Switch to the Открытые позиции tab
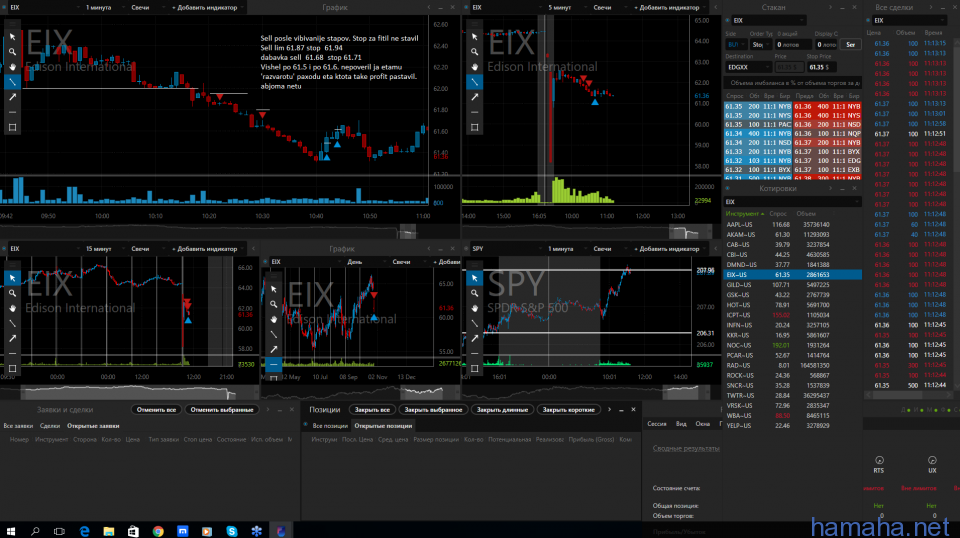 pos(383,425)
